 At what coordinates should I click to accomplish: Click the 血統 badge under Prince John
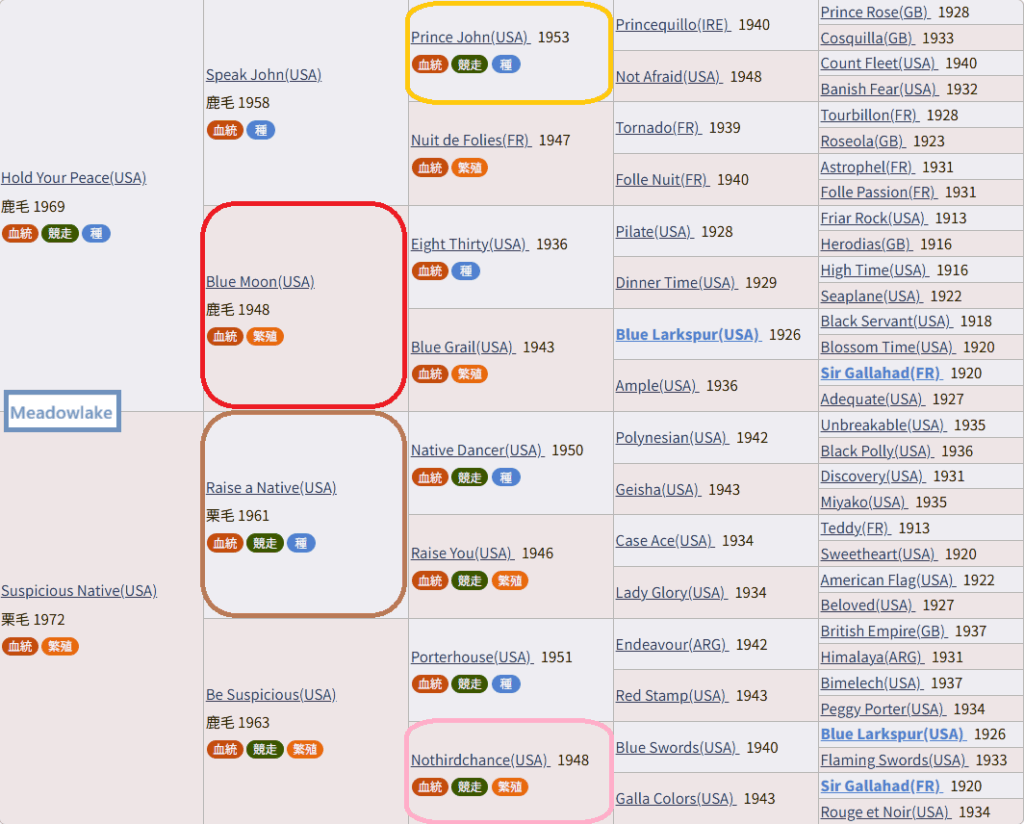tap(430, 64)
